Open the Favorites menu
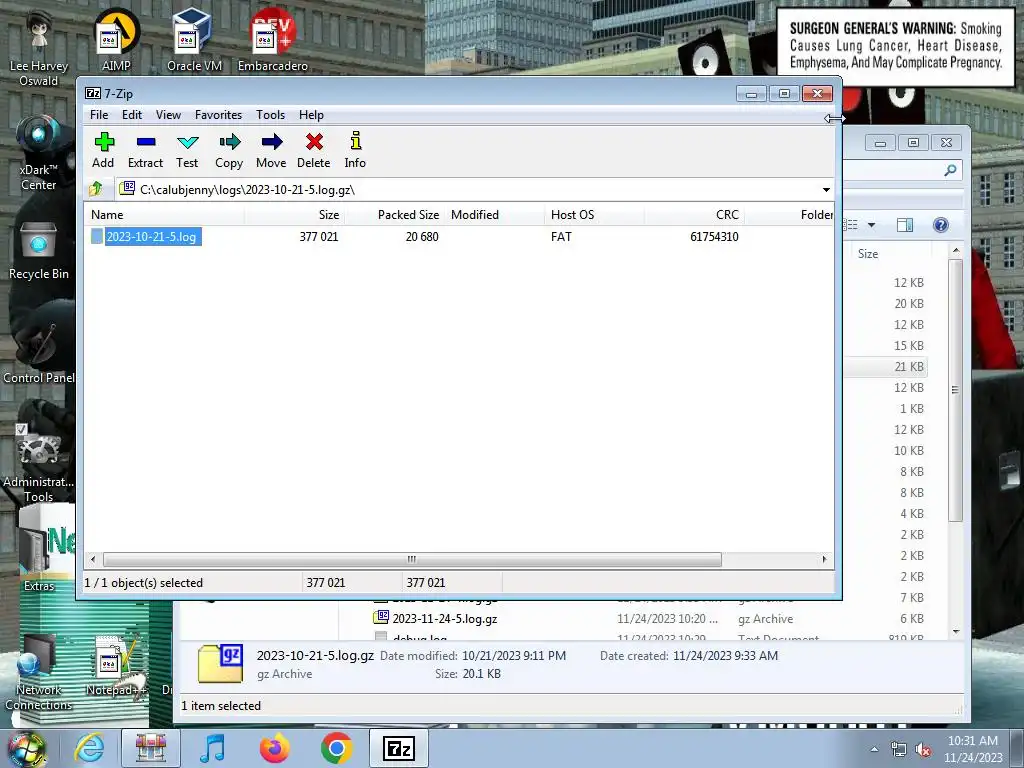This screenshot has height=768, width=1024. click(x=218, y=115)
